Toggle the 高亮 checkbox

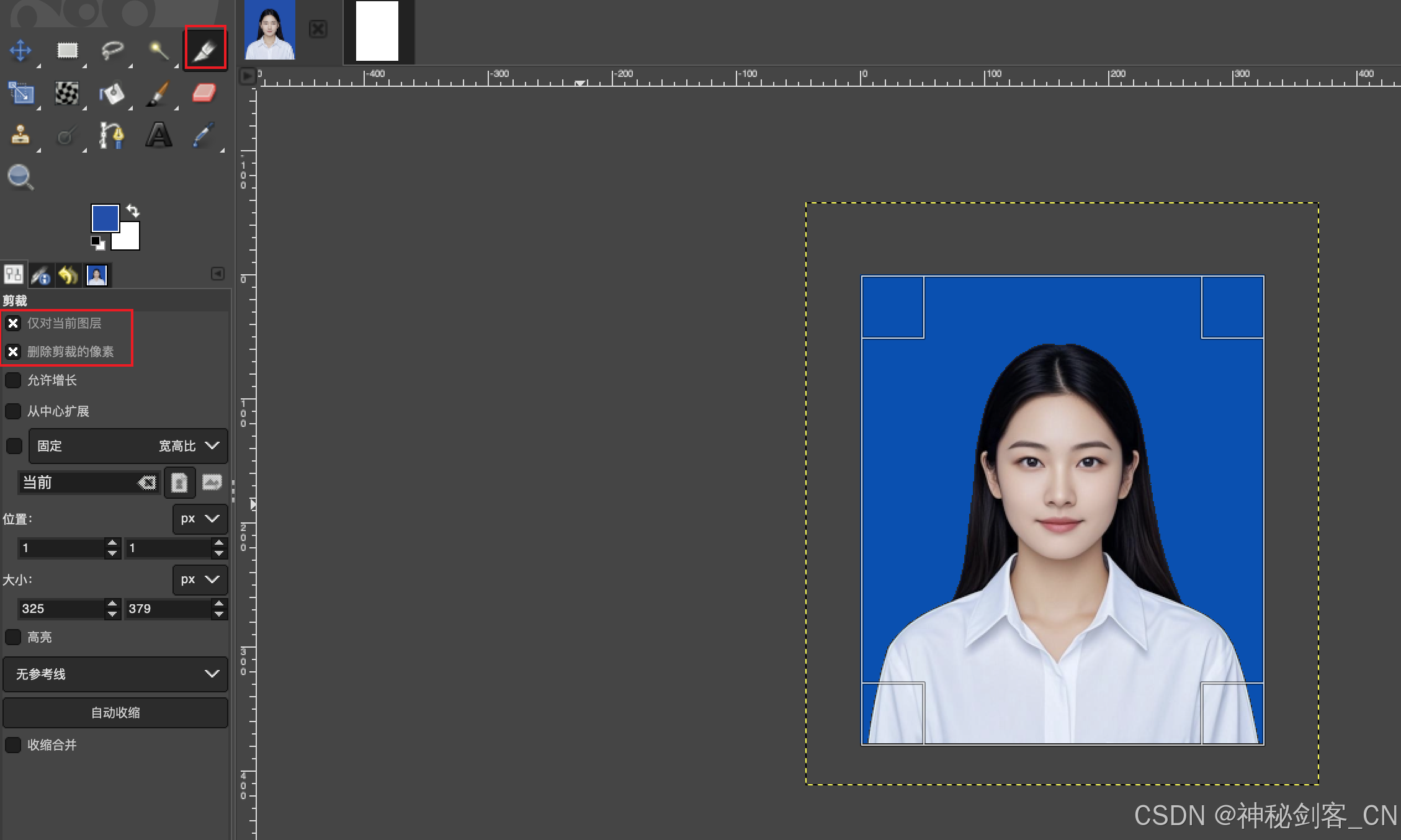(13, 637)
